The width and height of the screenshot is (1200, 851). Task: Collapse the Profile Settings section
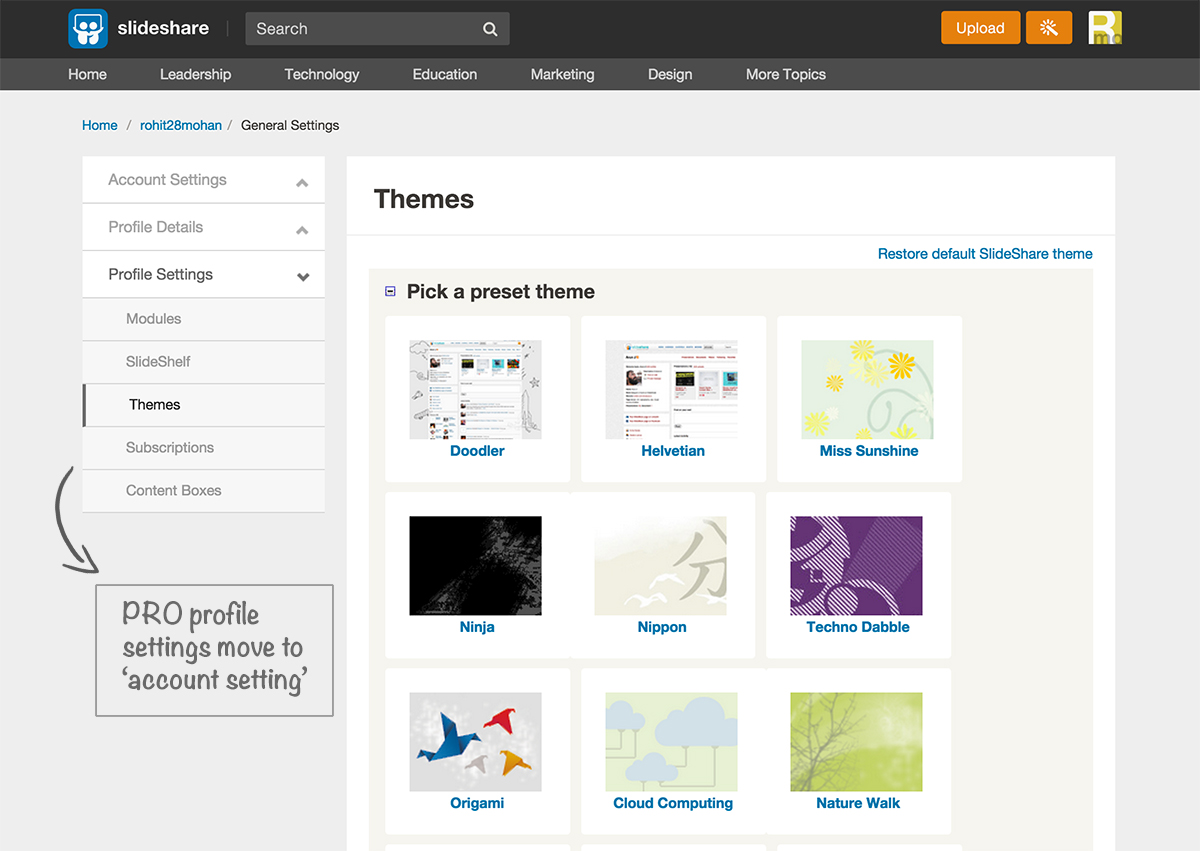302,276
